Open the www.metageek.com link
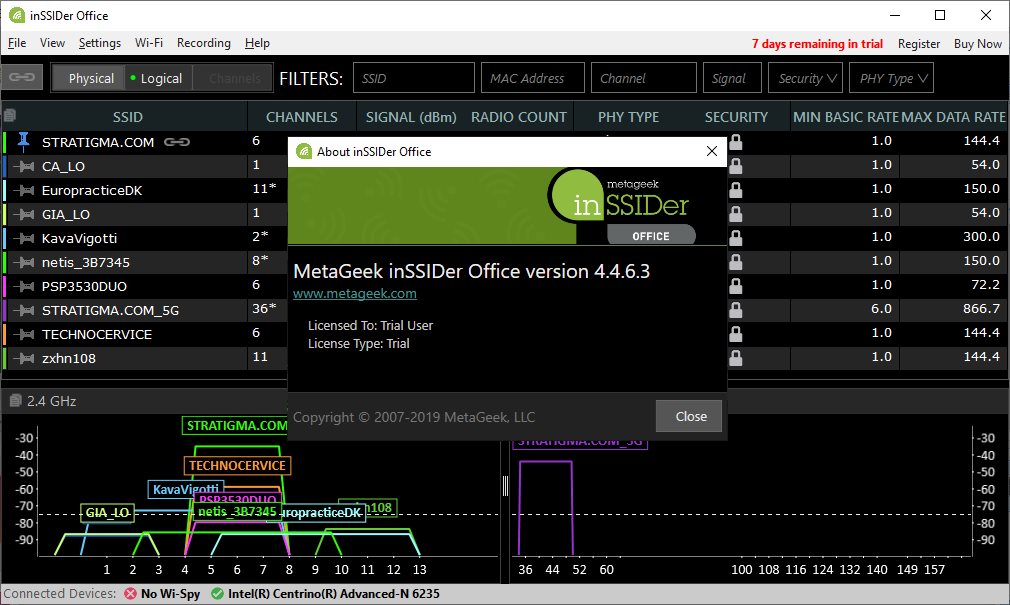 (x=354, y=294)
